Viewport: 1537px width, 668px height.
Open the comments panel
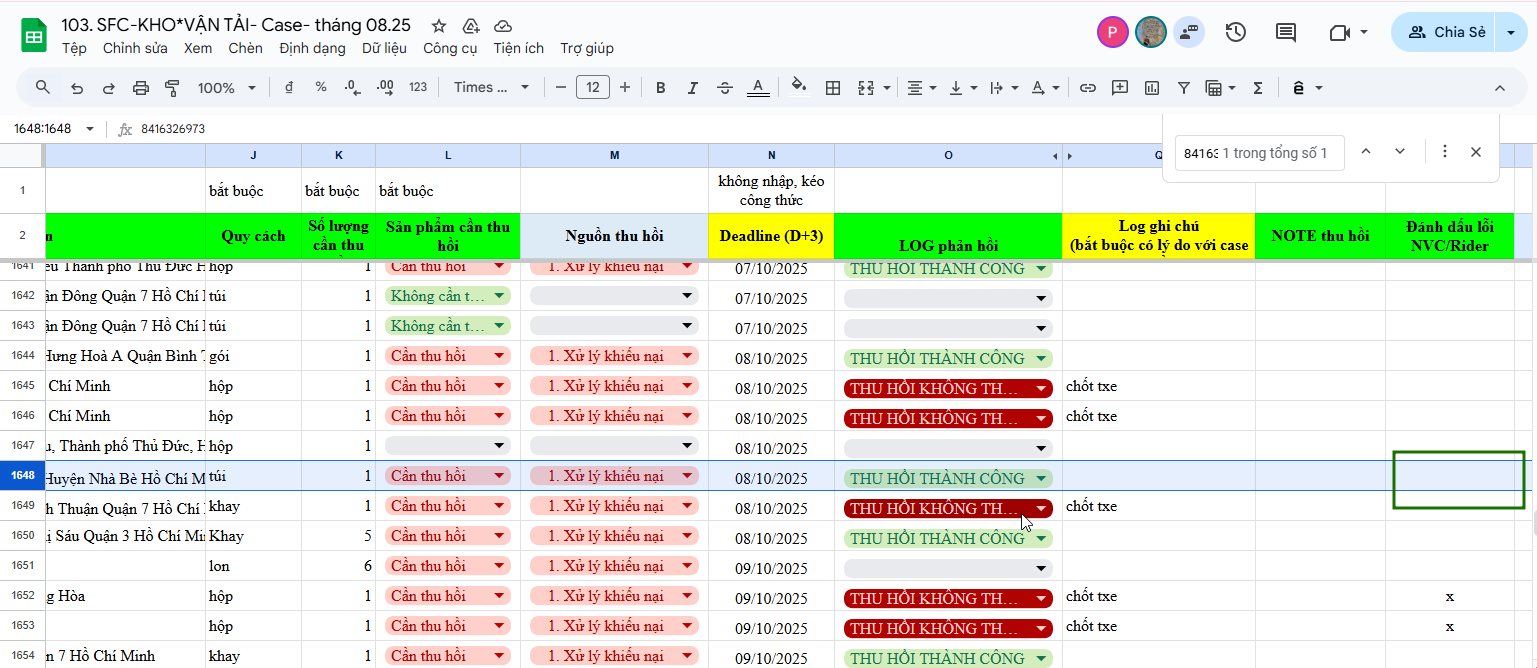[x=1286, y=32]
